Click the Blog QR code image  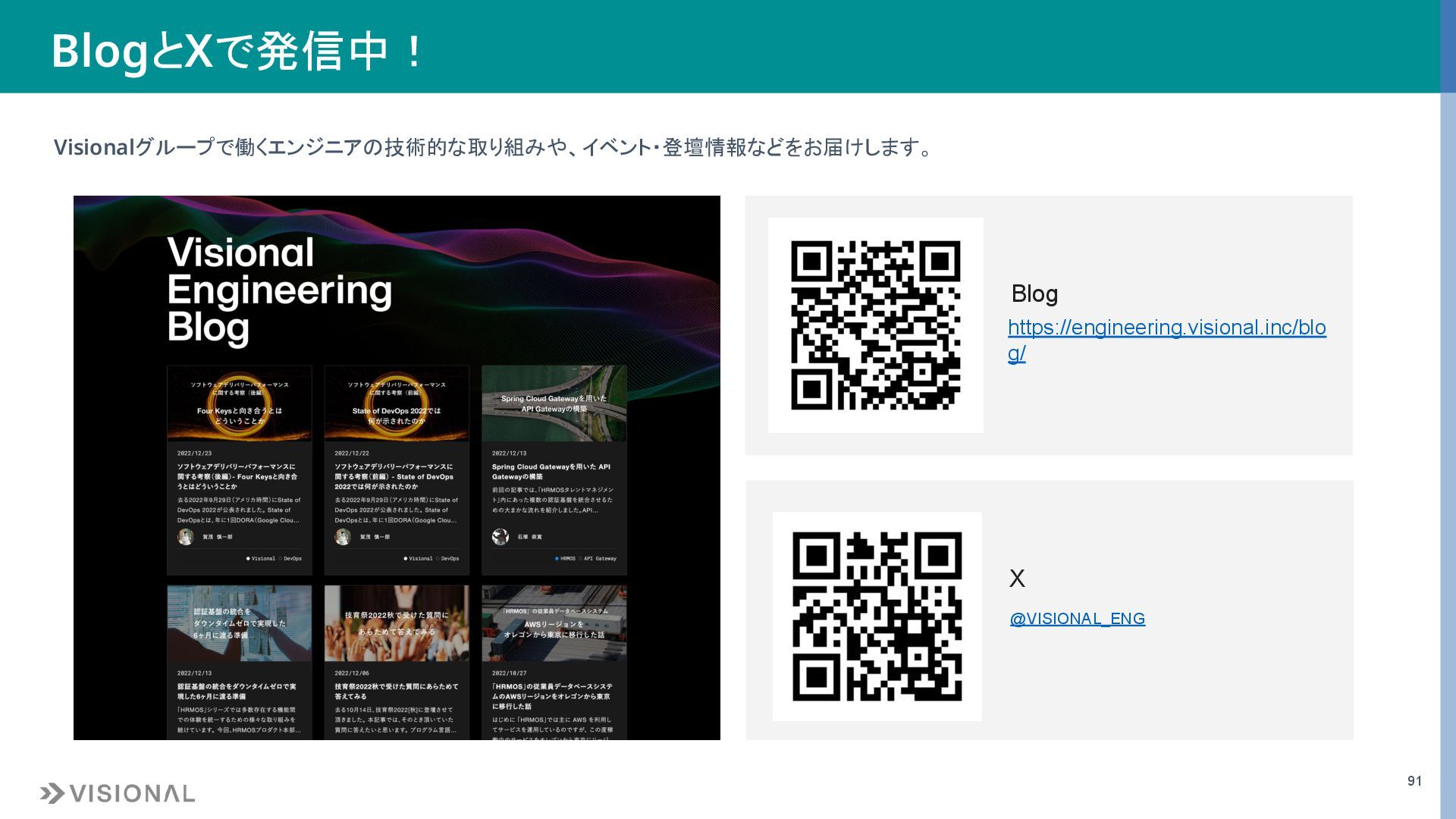click(876, 325)
